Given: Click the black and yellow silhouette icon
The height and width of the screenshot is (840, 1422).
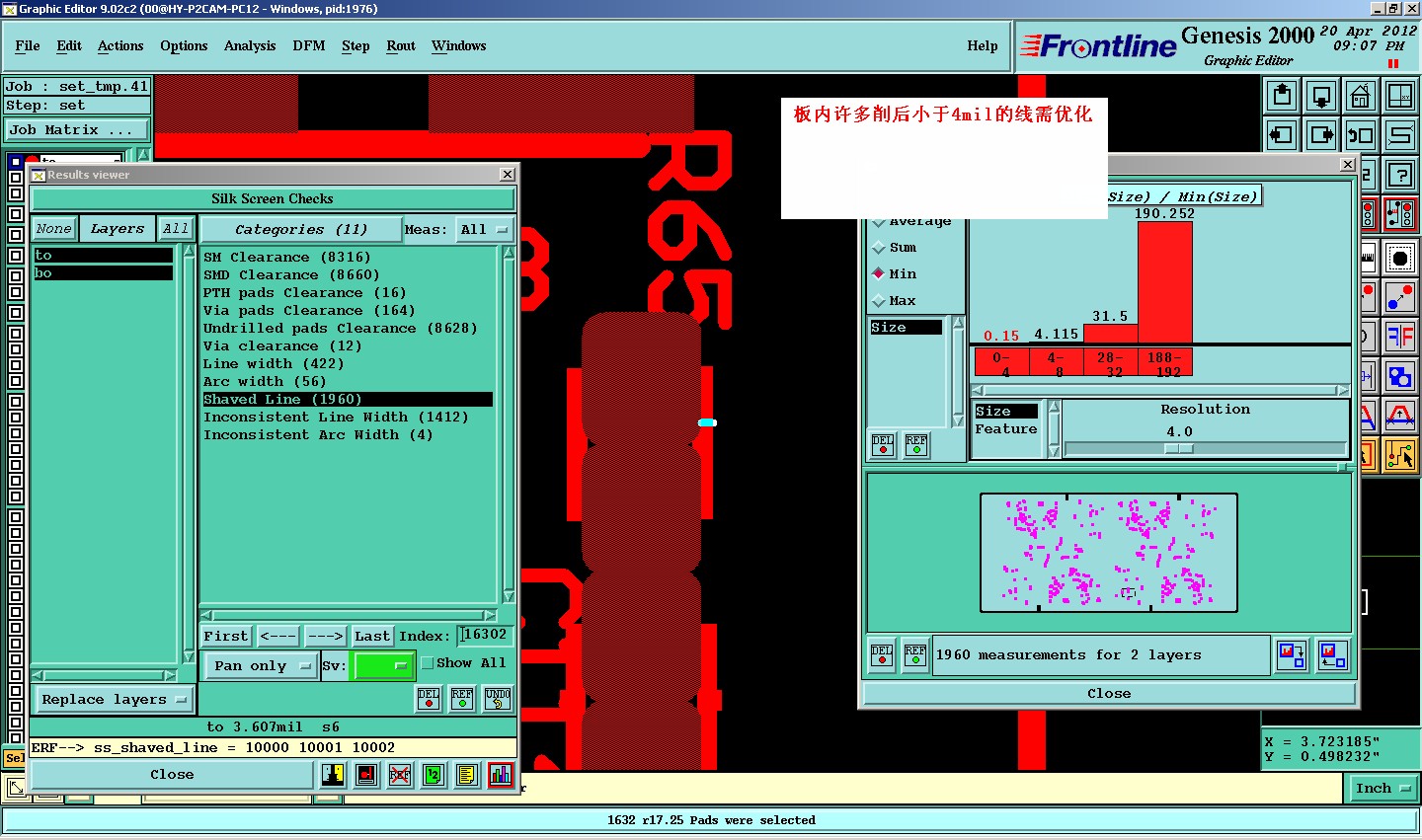Looking at the screenshot, I should 333,775.
